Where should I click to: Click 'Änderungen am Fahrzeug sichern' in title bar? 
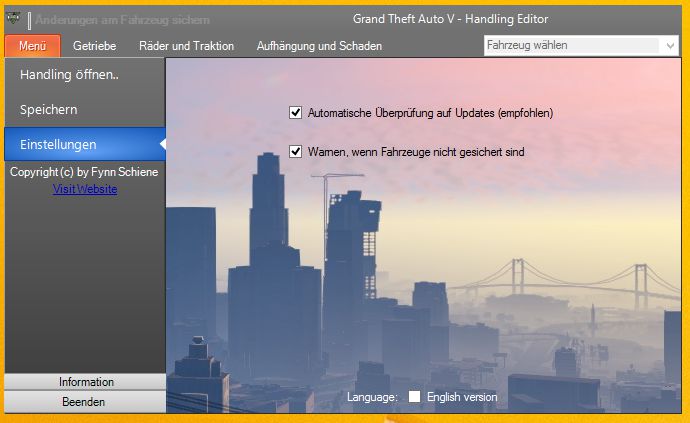pyautogui.click(x=122, y=20)
